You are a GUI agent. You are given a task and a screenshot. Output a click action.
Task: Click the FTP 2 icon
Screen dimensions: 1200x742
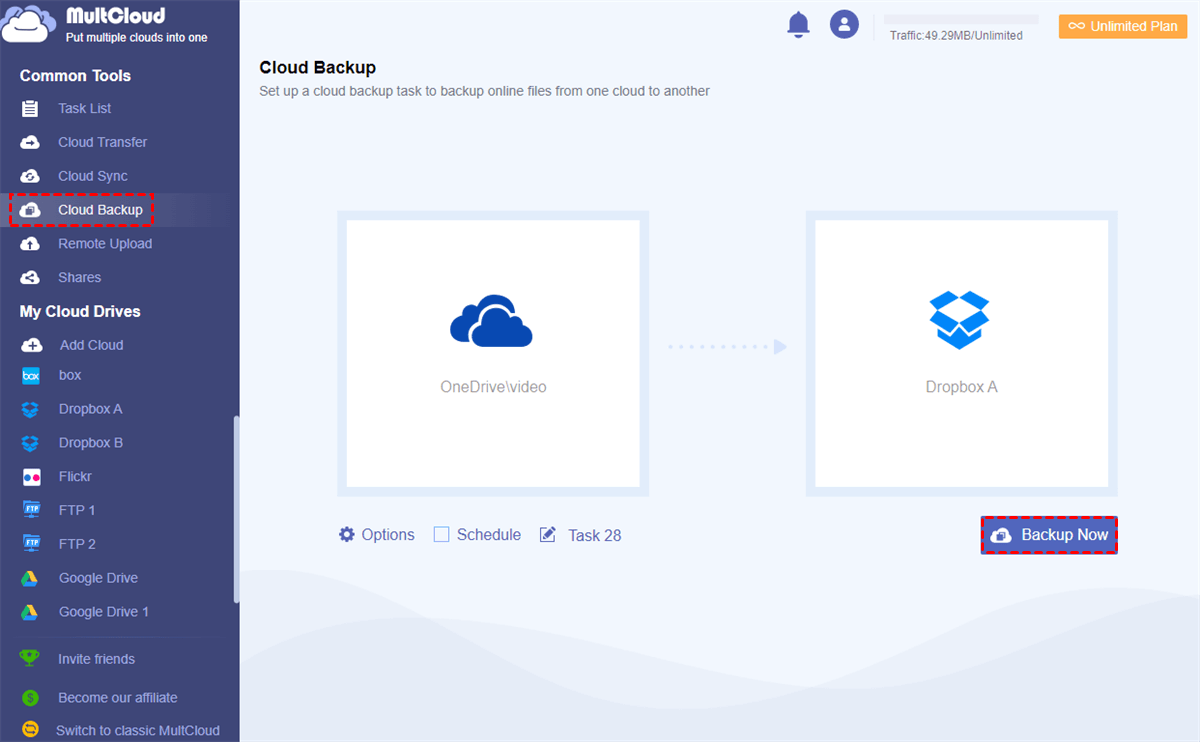click(x=31, y=544)
